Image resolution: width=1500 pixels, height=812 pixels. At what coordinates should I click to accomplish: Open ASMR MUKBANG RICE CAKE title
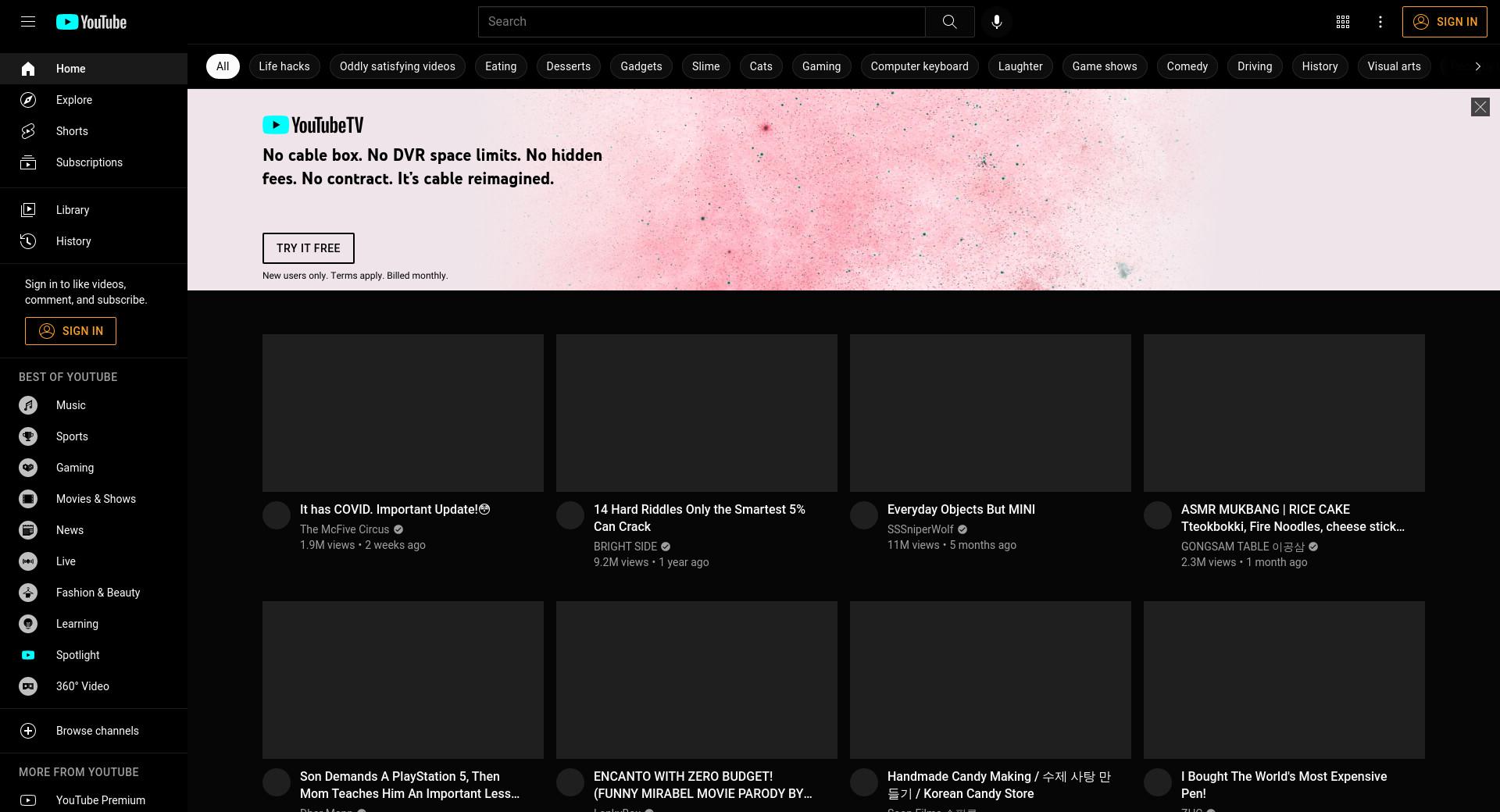[1293, 518]
